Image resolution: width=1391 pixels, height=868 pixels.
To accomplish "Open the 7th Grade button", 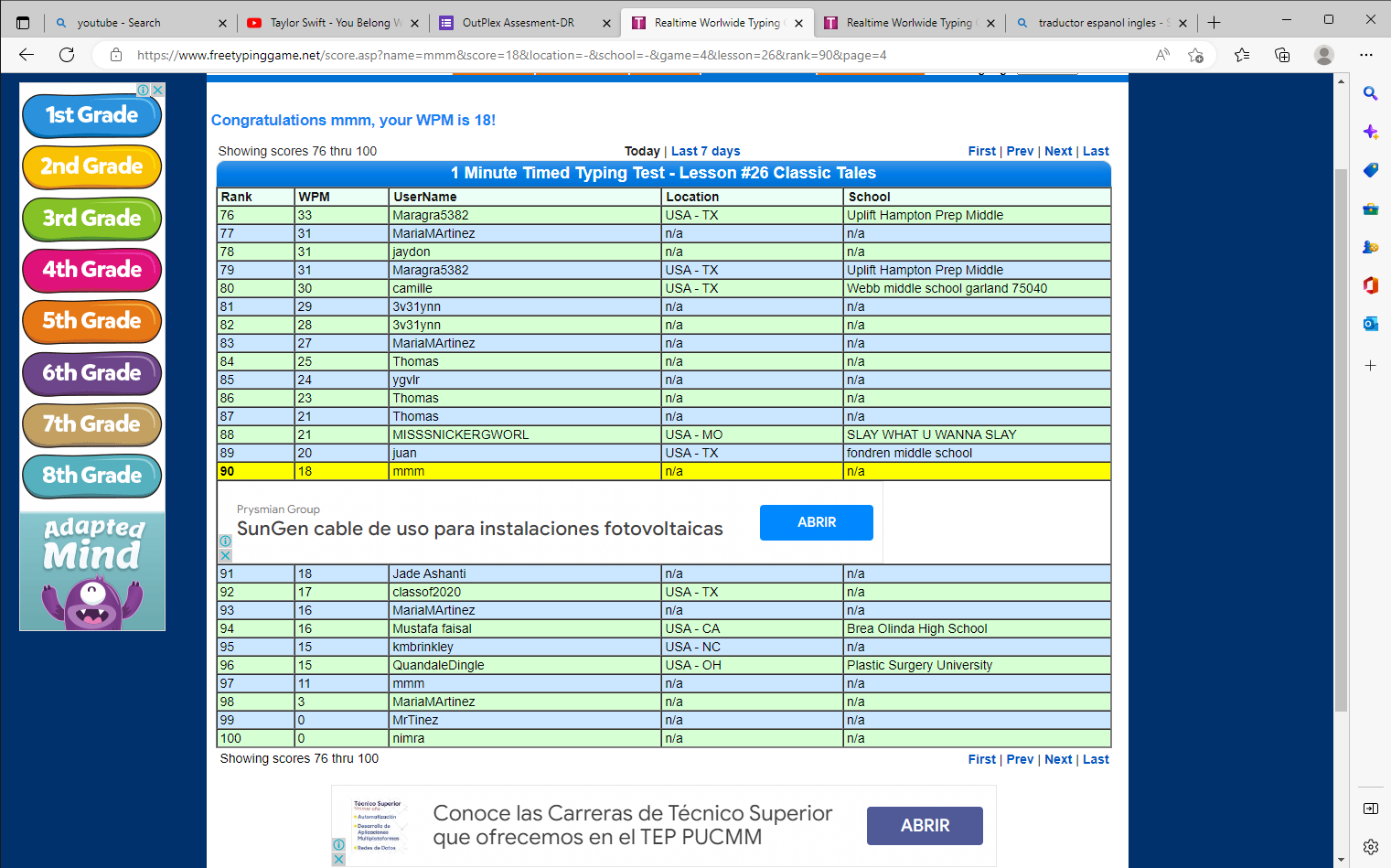I will 91,424.
